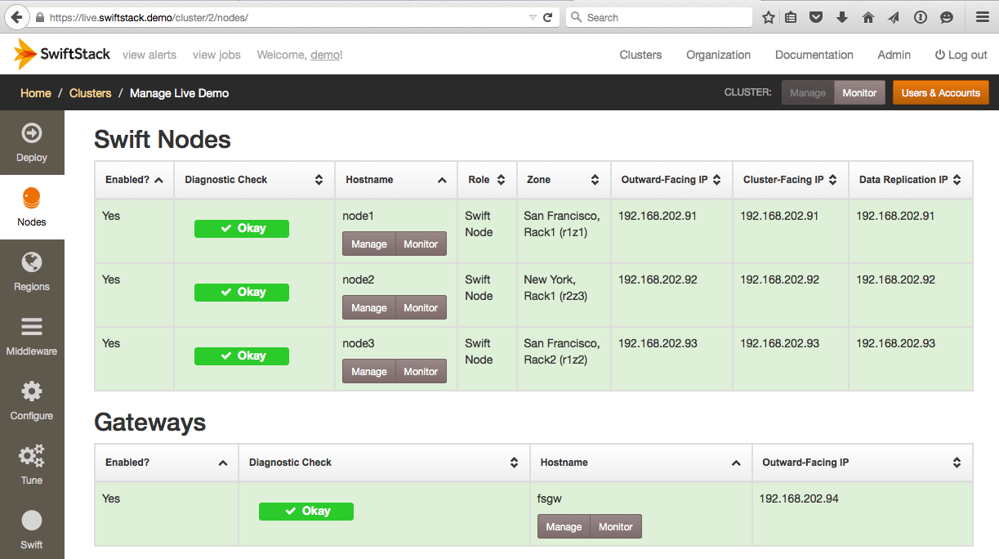The height and width of the screenshot is (559, 999).
Task: Click the browser Search field
Action: (x=659, y=17)
